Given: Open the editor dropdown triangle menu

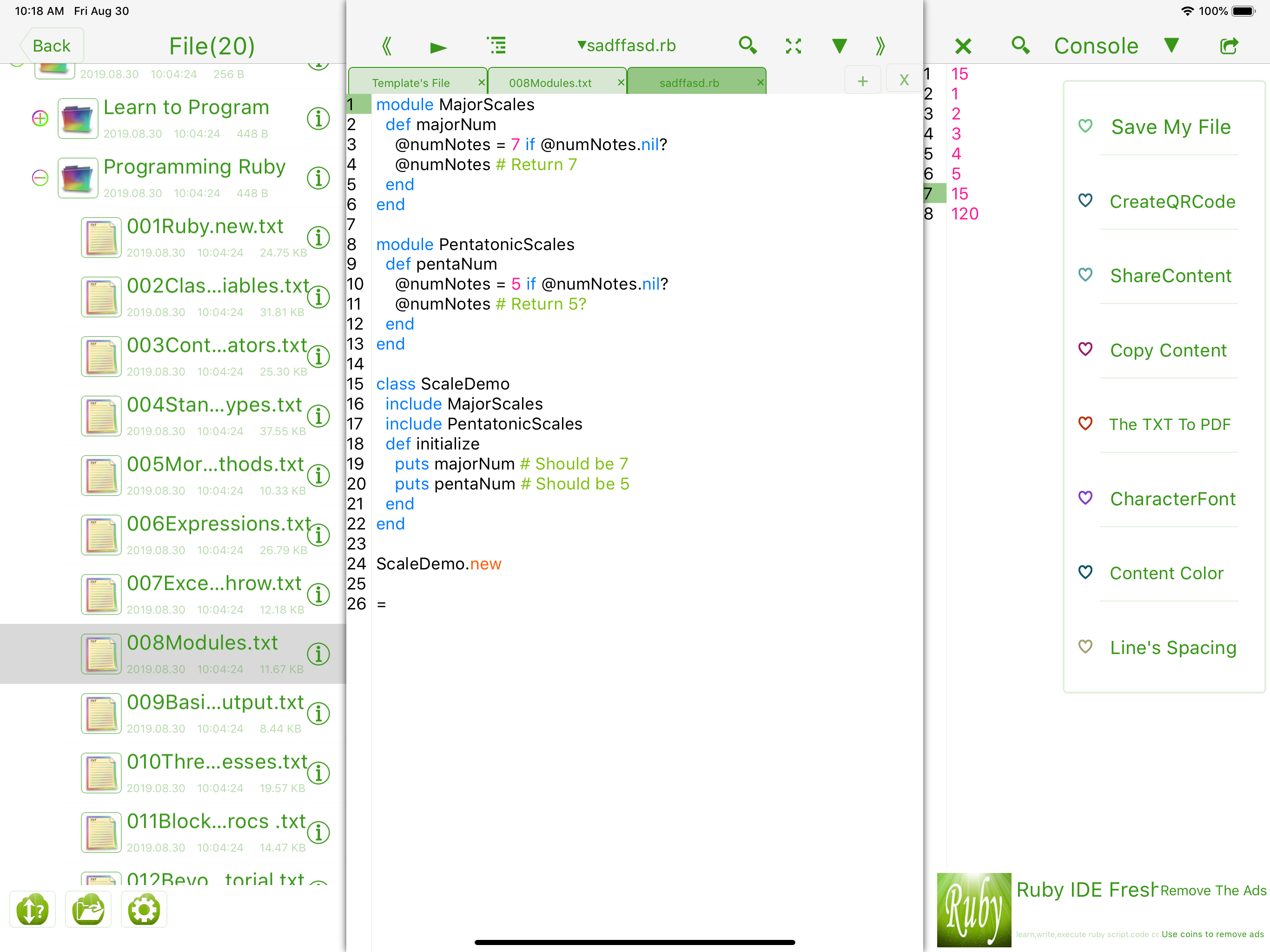Looking at the screenshot, I should coord(840,46).
